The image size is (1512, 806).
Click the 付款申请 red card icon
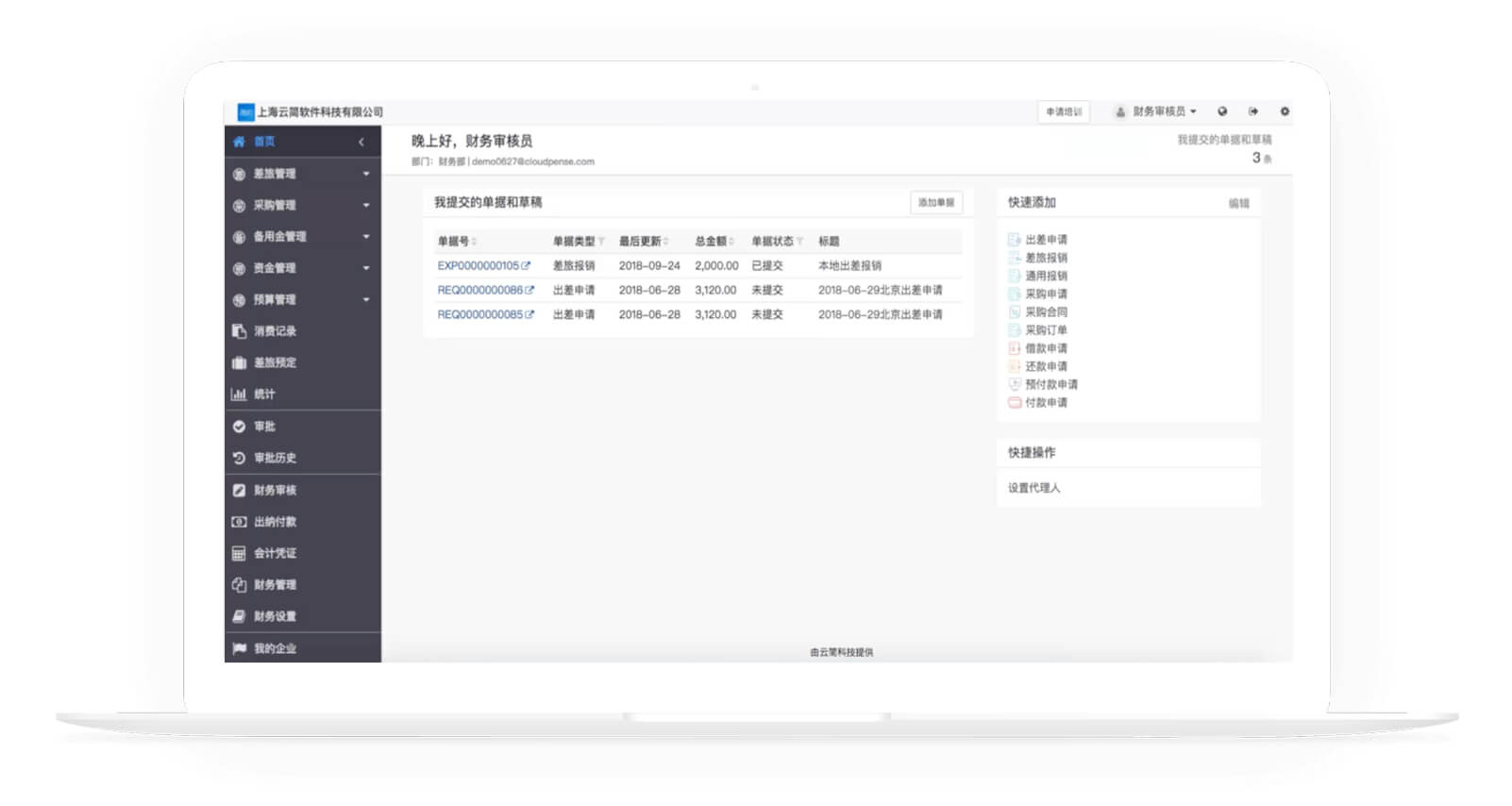(x=1015, y=402)
